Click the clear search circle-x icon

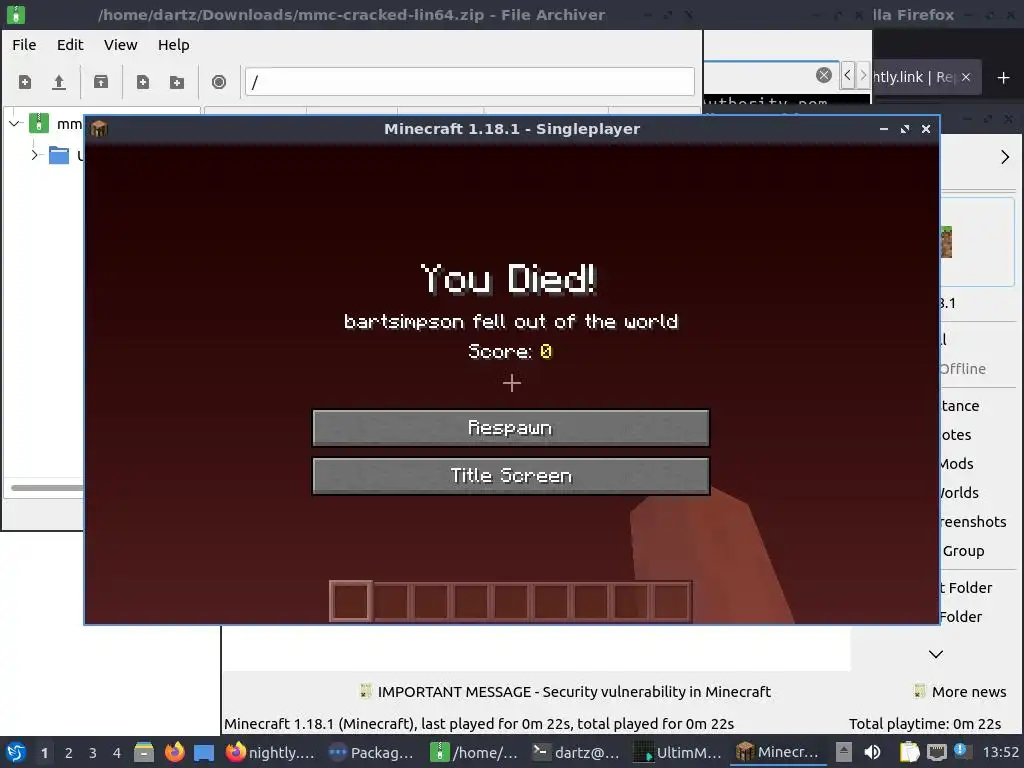point(824,75)
